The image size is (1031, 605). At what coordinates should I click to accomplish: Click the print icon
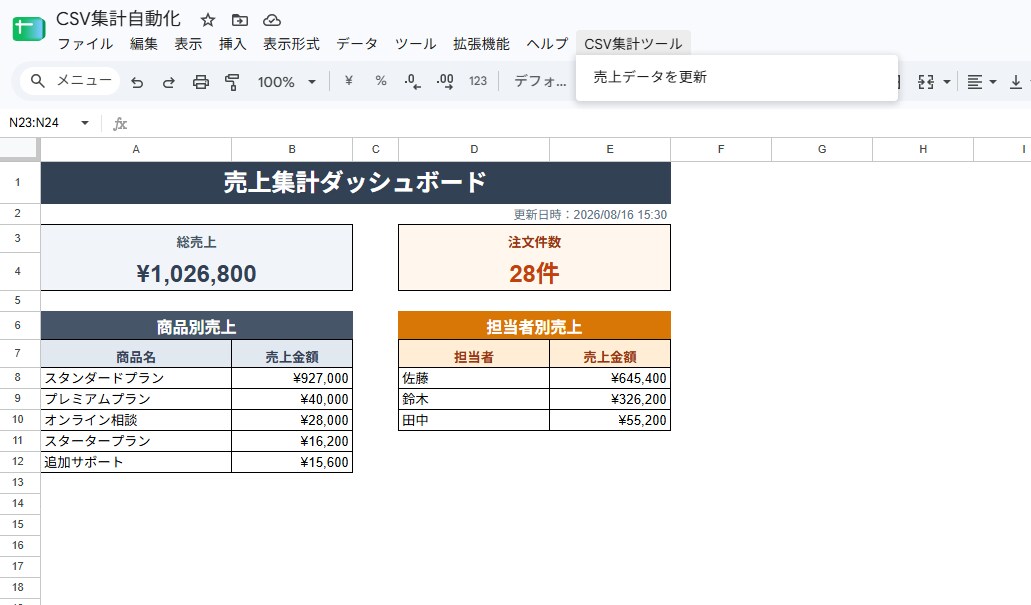pos(201,82)
